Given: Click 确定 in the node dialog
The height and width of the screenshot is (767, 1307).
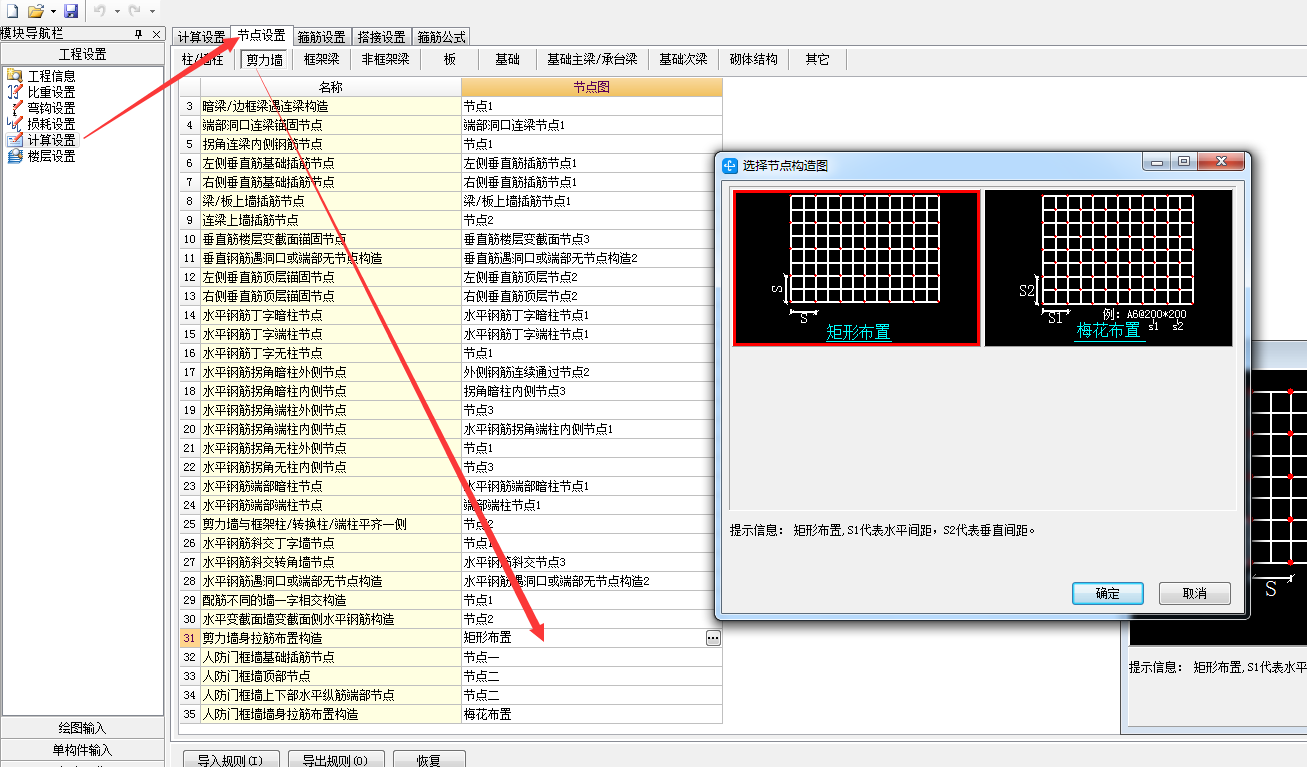Looking at the screenshot, I should coord(1108,593).
